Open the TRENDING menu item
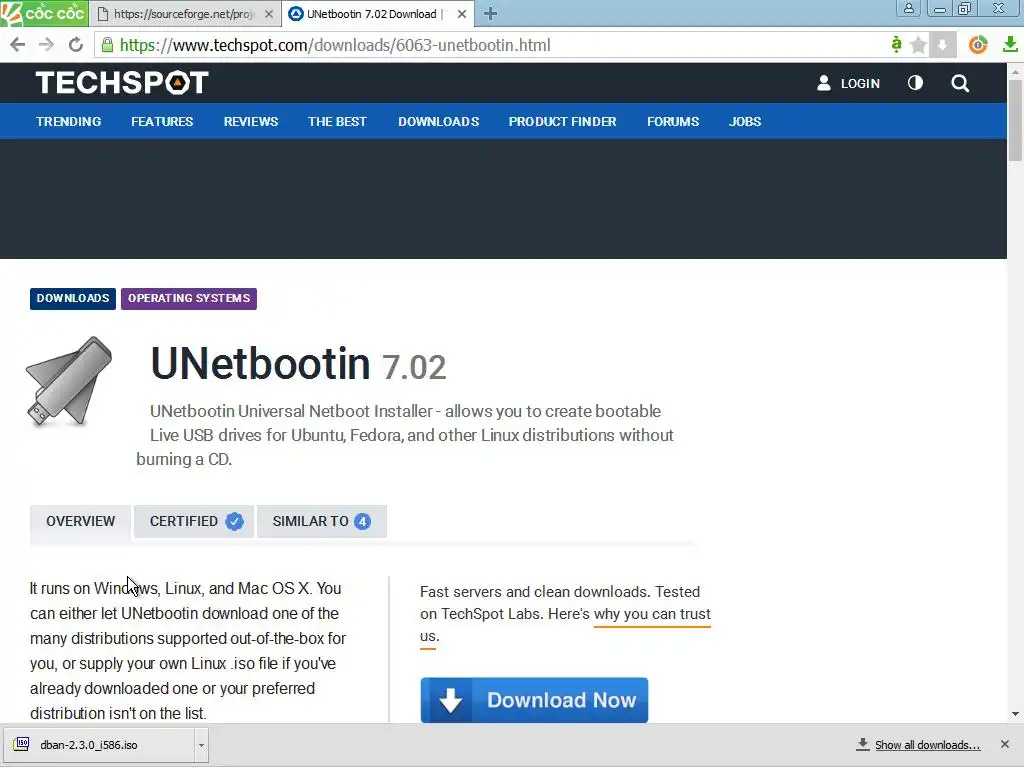The image size is (1024, 768). pos(69,121)
